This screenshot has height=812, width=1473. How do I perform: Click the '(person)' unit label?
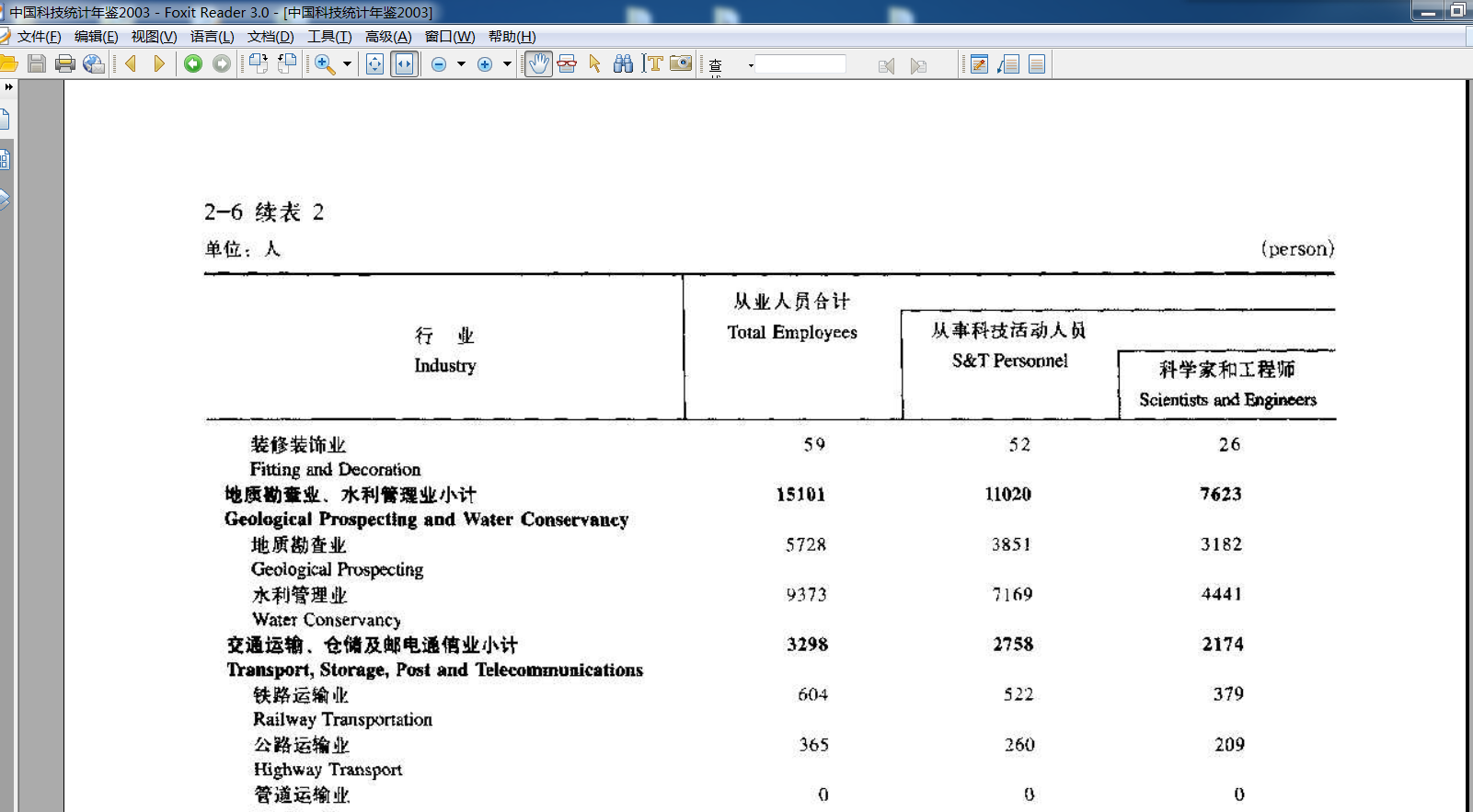[x=1297, y=248]
